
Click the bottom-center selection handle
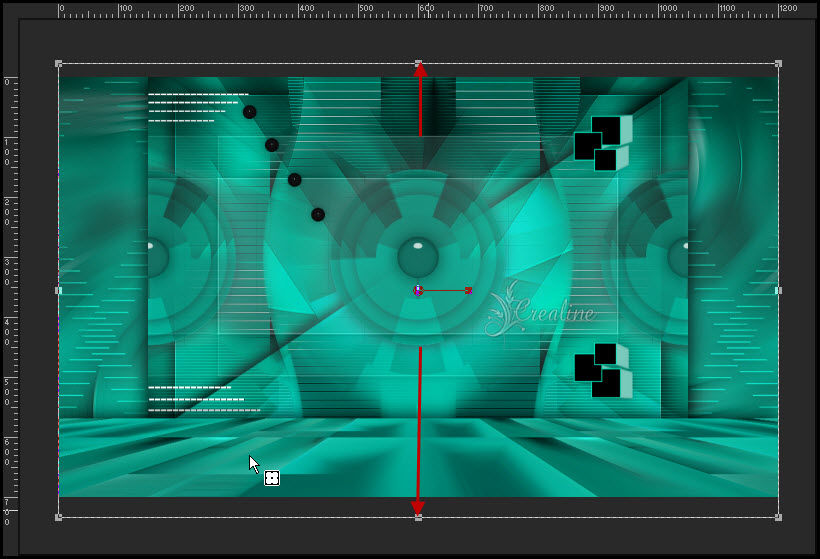419,517
